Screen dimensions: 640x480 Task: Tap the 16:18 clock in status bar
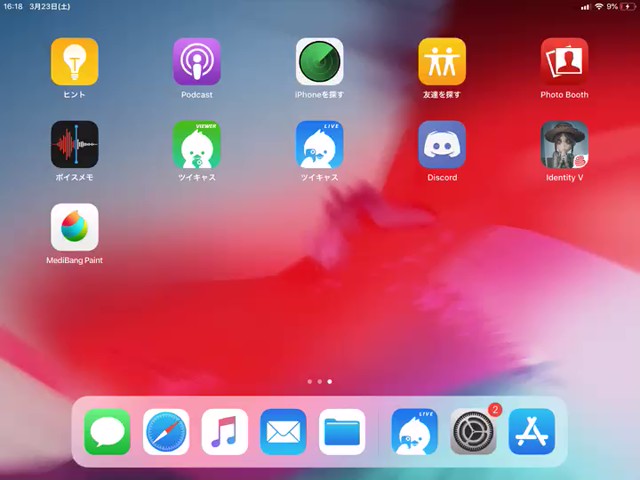coord(13,7)
